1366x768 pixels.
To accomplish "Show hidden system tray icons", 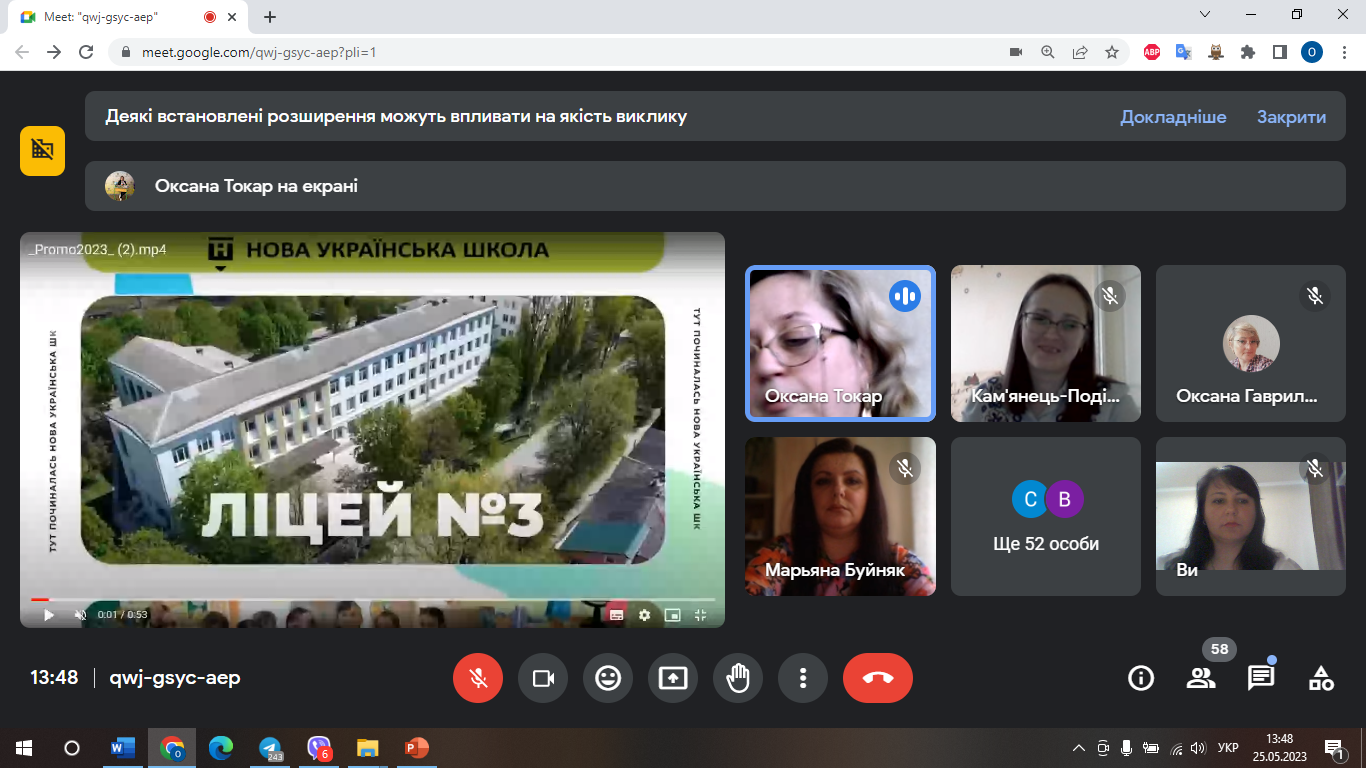I will point(1078,748).
